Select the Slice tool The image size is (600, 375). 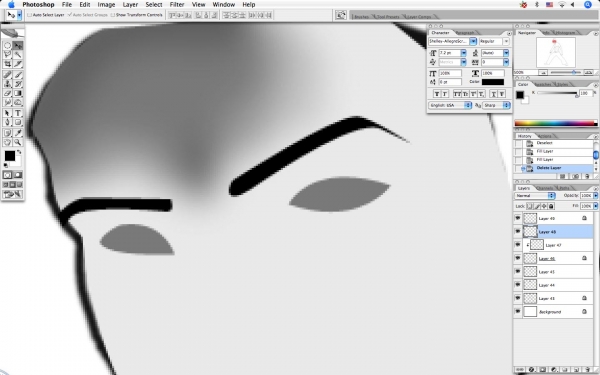tap(18, 64)
